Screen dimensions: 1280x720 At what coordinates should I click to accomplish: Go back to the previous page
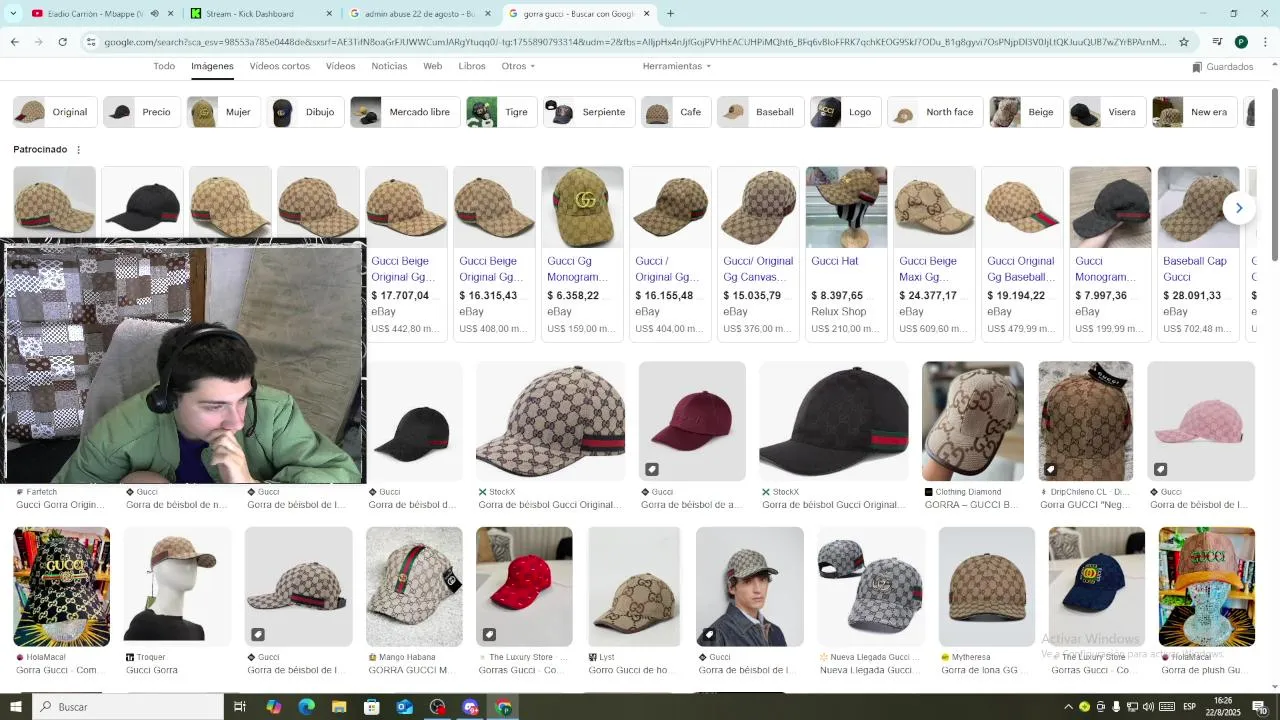point(14,42)
